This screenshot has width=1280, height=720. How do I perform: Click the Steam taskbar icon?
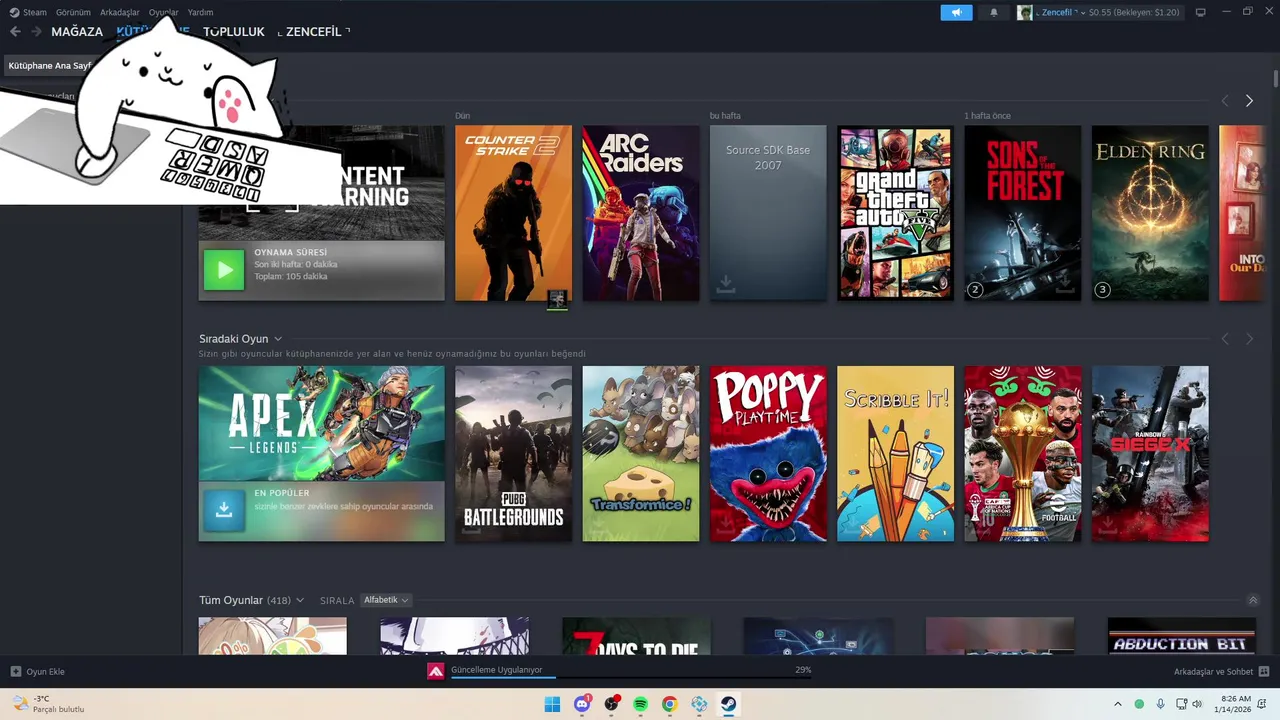(x=729, y=704)
